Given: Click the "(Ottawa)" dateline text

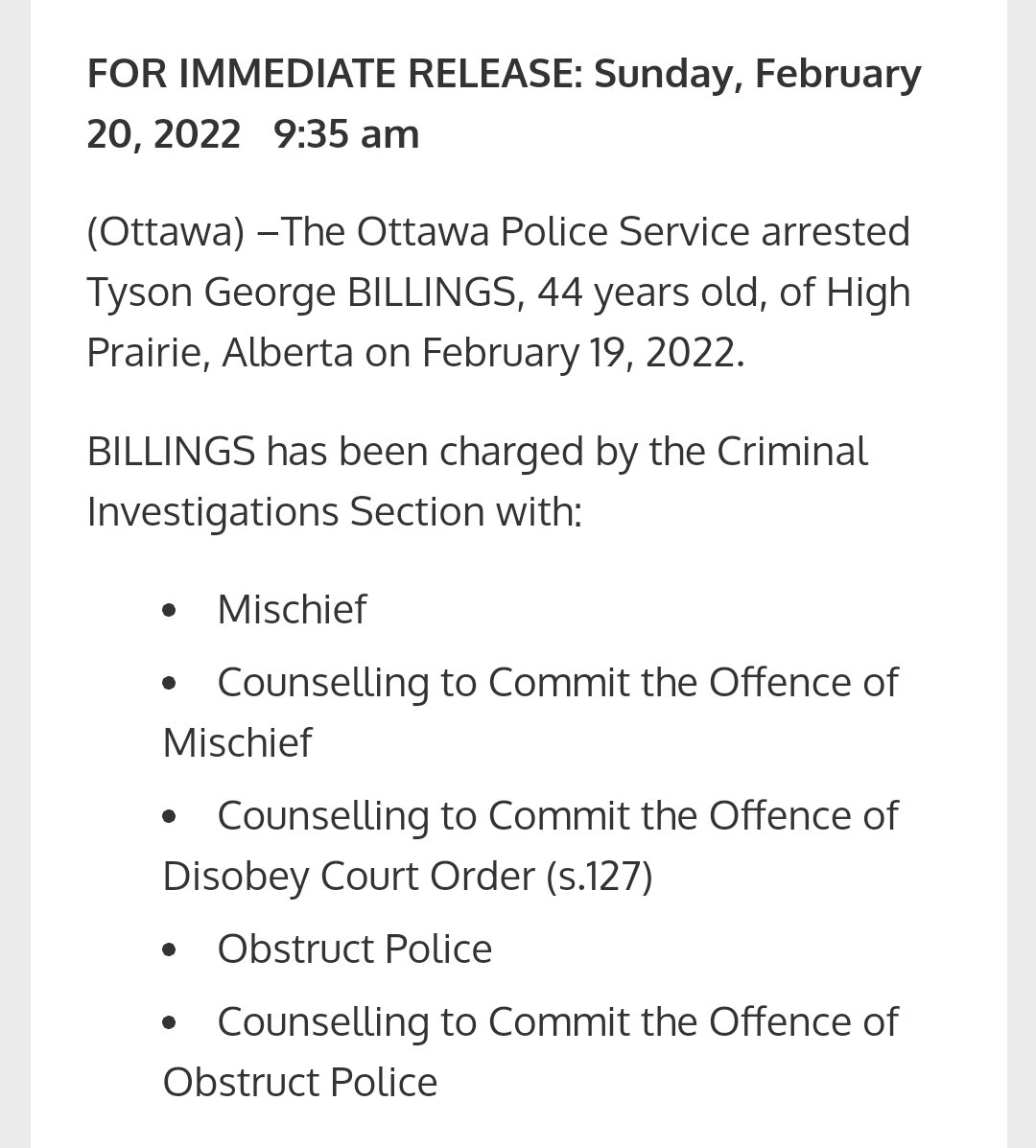Looking at the screenshot, I should (x=165, y=232).
